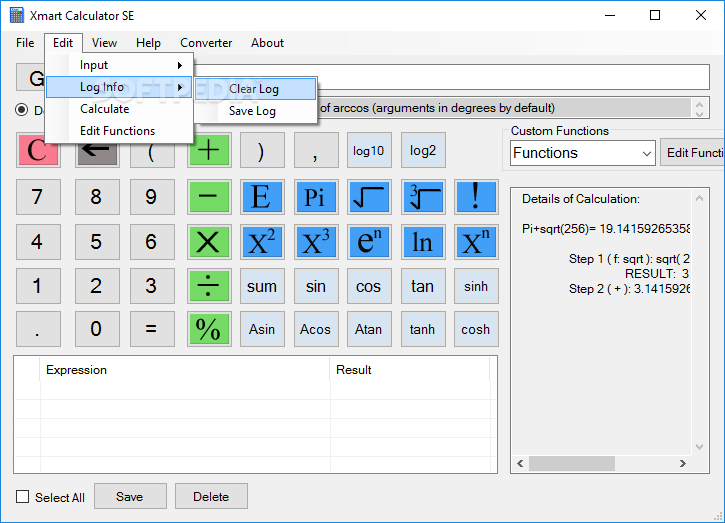Click the X cubed key
This screenshot has height=523, width=725.
pos(315,242)
